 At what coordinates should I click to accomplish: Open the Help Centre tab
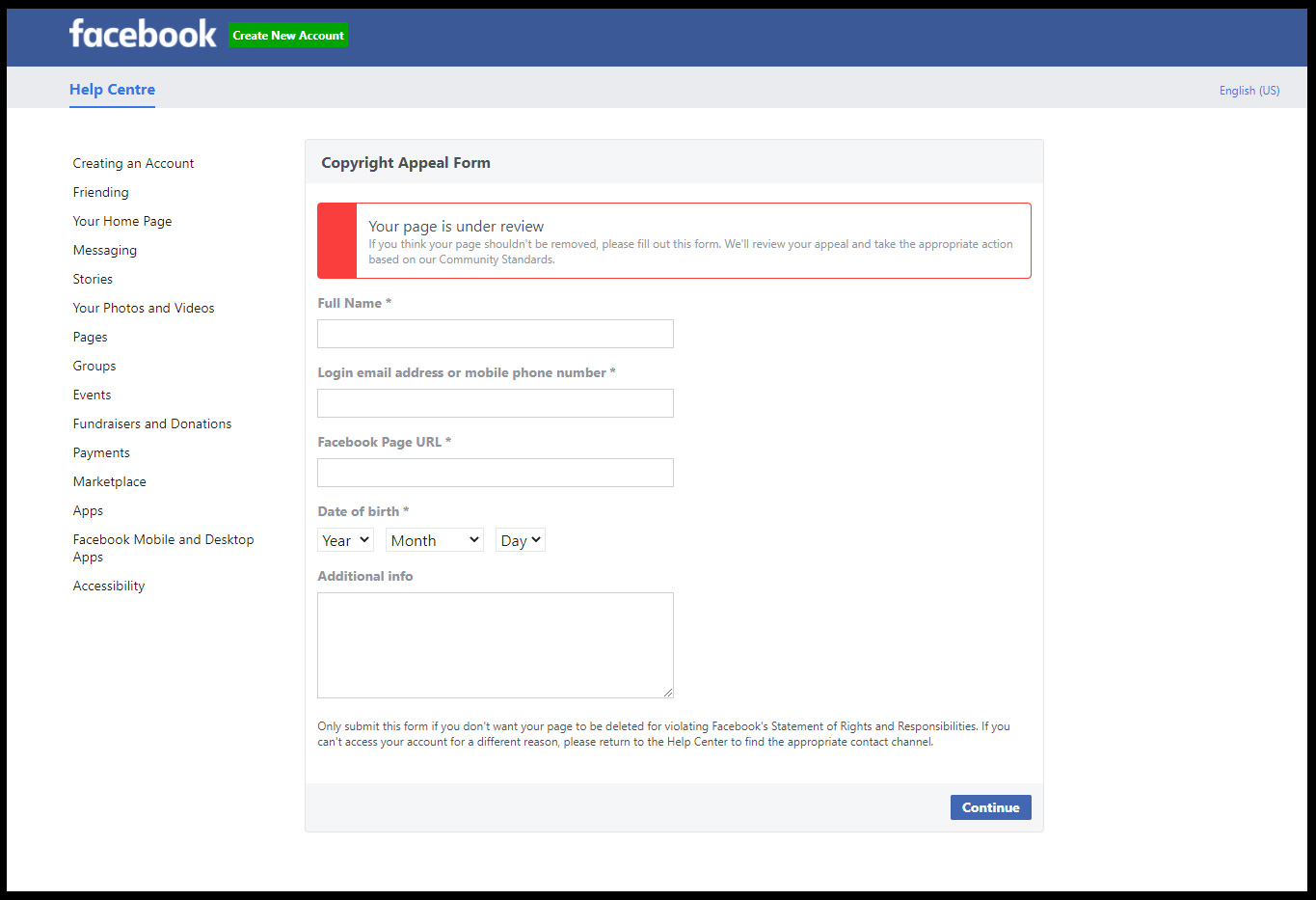pyautogui.click(x=112, y=90)
